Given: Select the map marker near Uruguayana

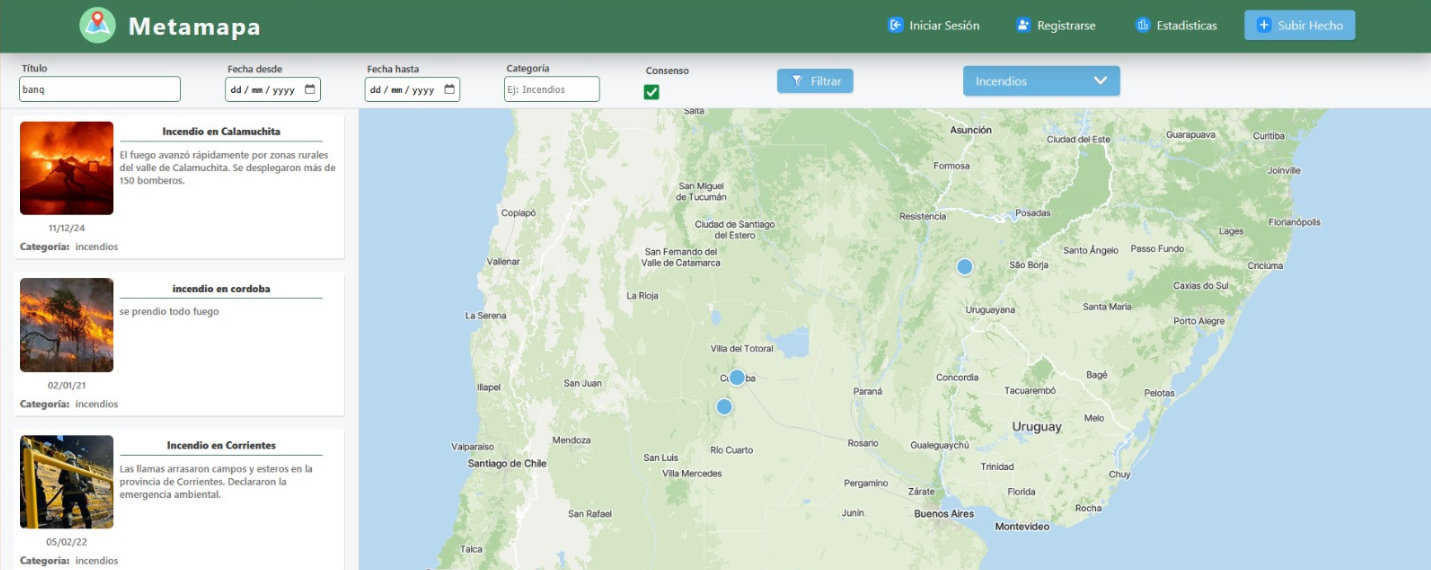Looking at the screenshot, I should tap(965, 266).
